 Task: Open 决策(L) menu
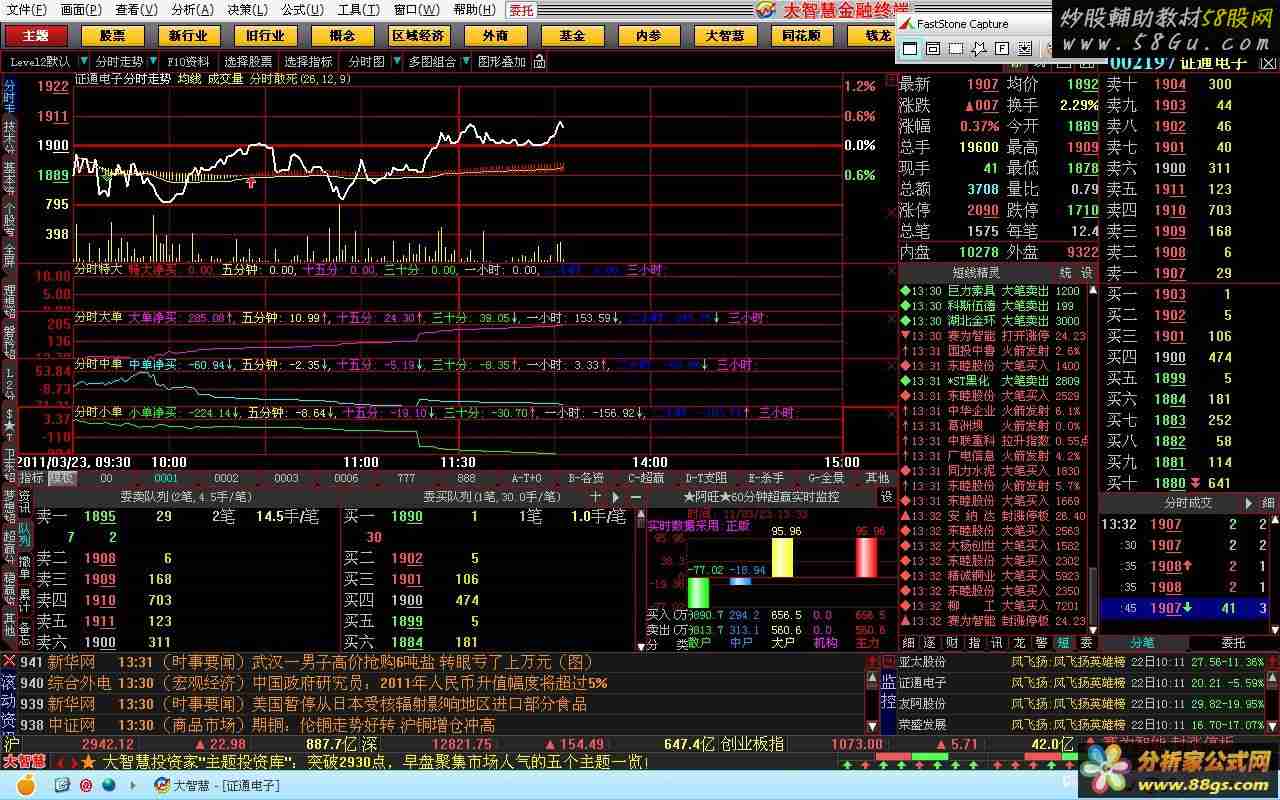[247, 9]
